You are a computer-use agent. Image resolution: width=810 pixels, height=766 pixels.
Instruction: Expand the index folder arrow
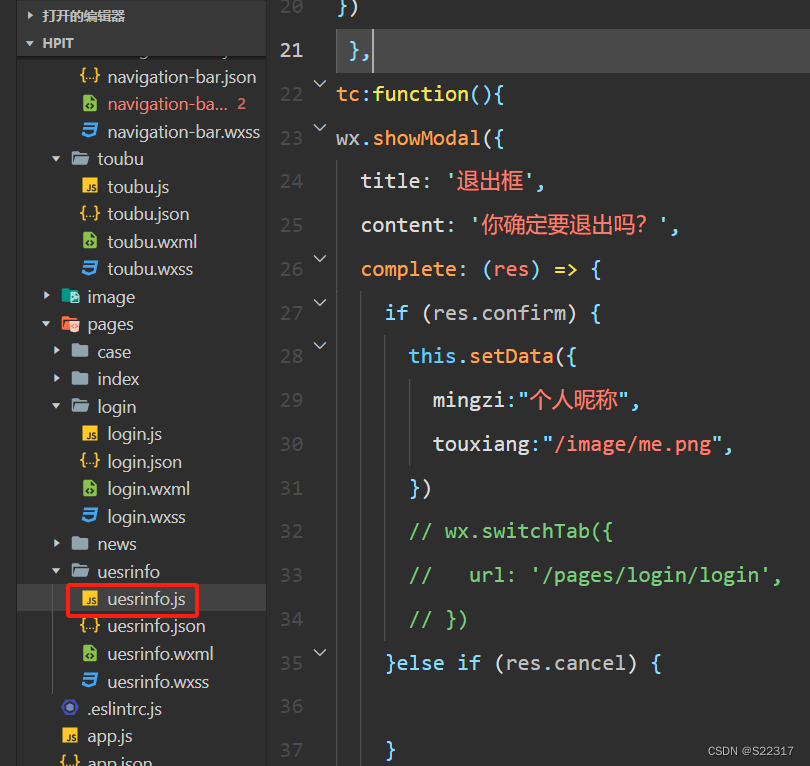click(57, 379)
